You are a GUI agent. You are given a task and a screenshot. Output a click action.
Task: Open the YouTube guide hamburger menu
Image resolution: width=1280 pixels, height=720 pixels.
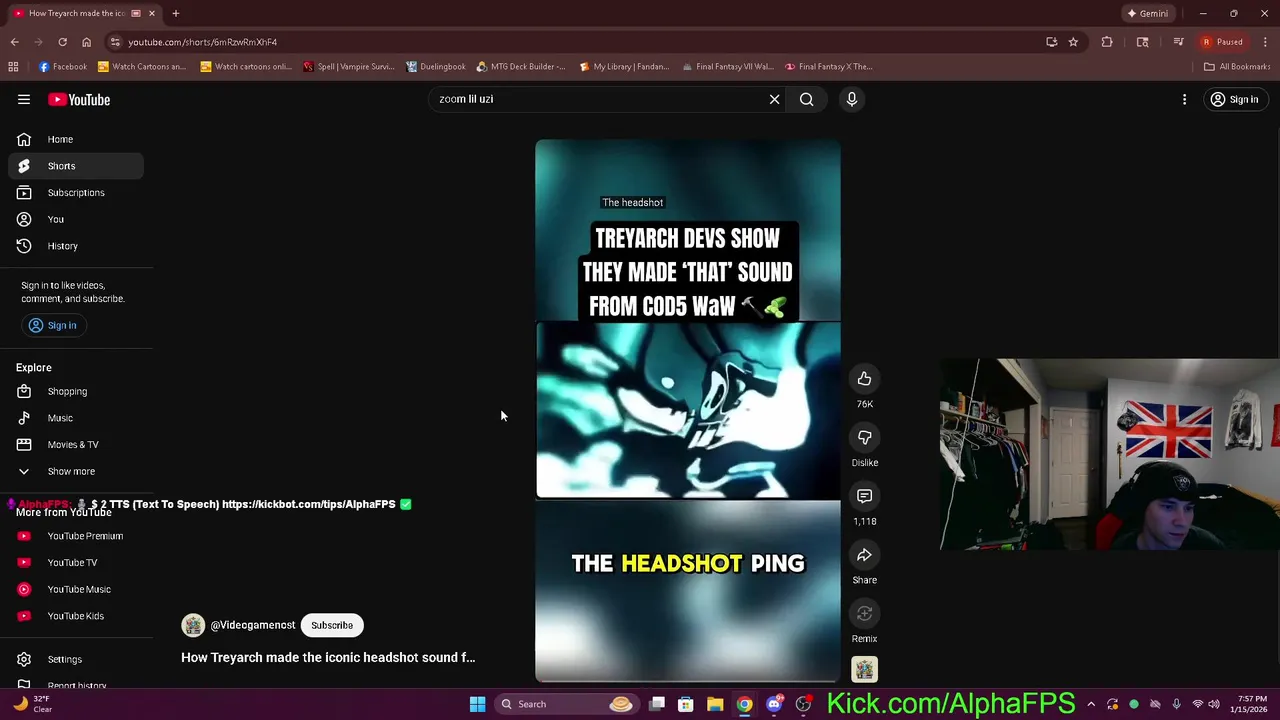[x=24, y=99]
